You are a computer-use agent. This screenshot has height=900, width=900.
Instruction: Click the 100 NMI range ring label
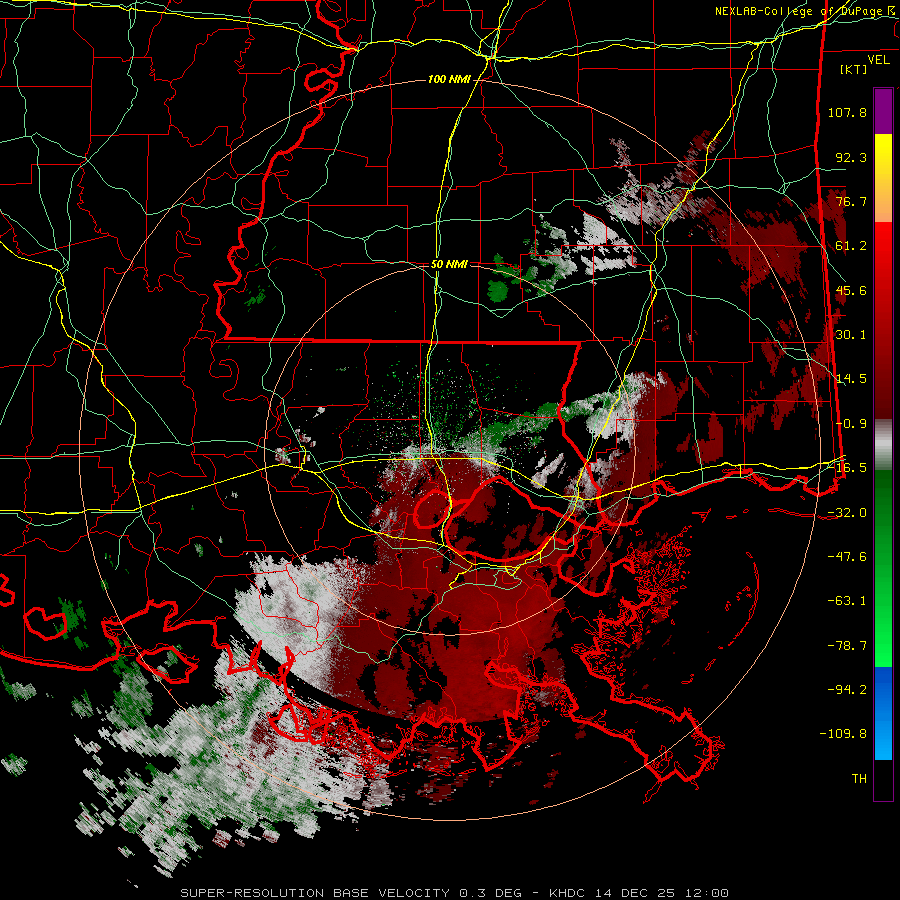tap(449, 79)
